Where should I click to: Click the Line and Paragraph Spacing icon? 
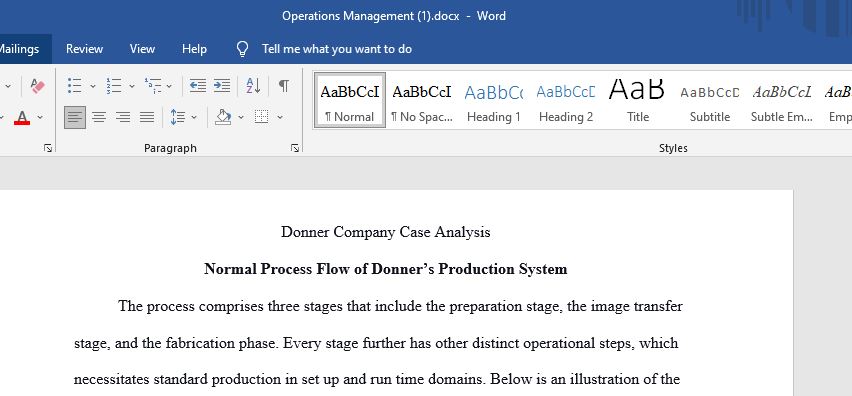[x=178, y=117]
